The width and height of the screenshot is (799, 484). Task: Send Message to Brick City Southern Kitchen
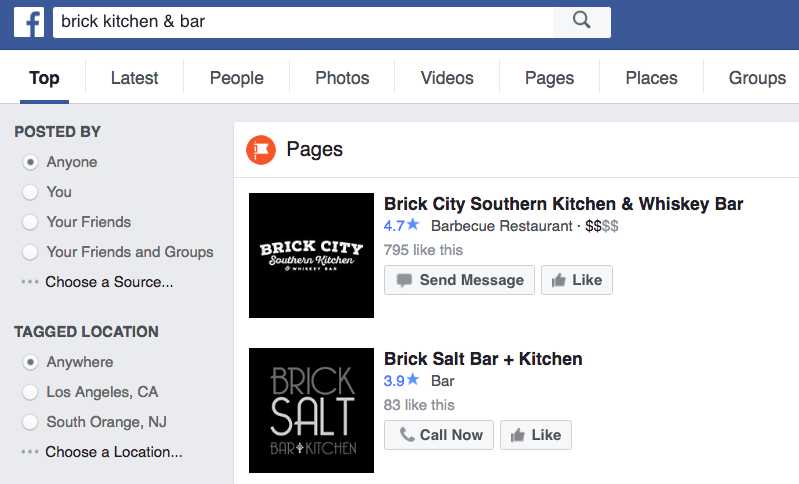[459, 280]
